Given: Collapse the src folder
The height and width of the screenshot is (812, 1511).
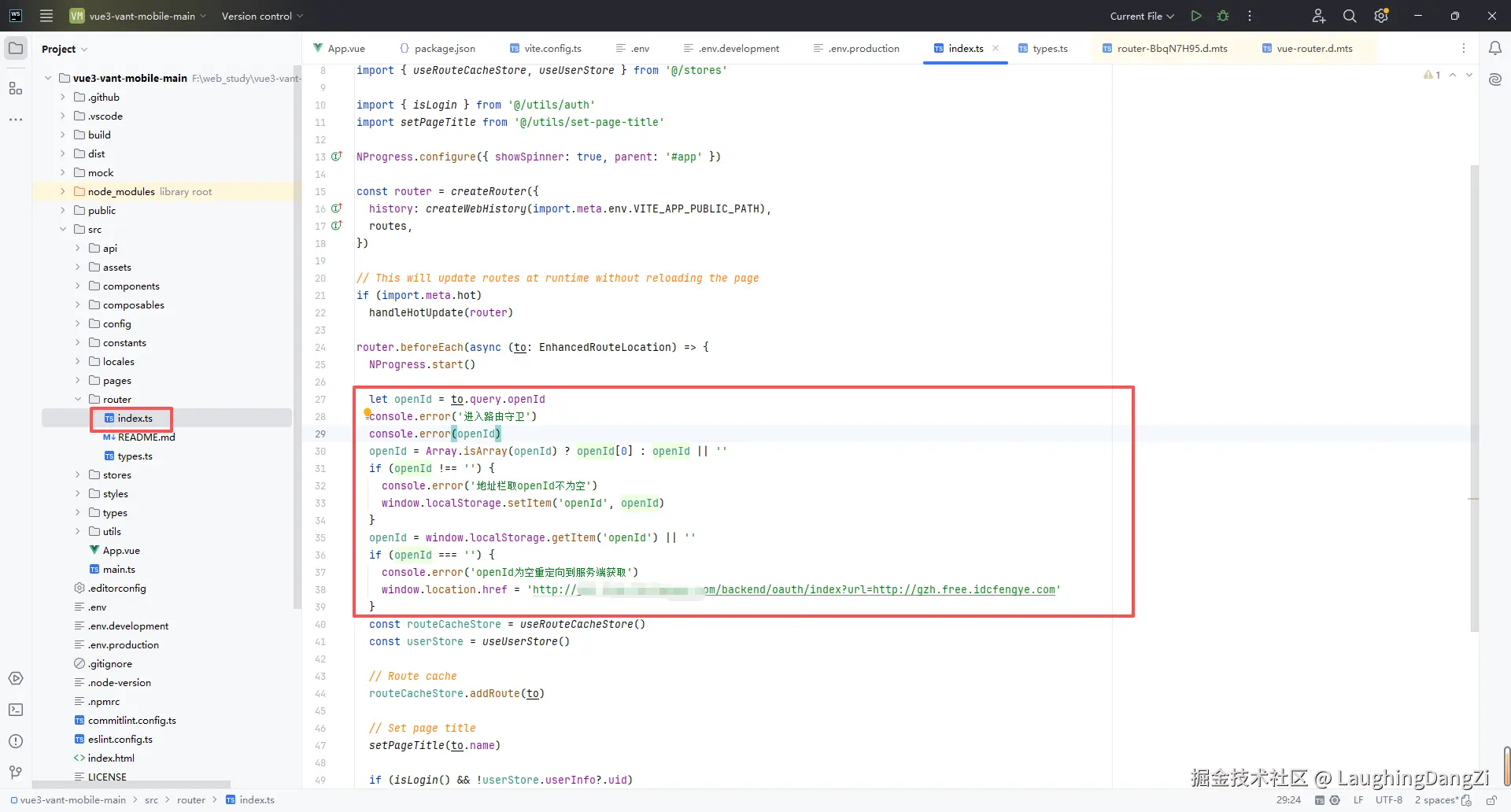Looking at the screenshot, I should tap(63, 229).
